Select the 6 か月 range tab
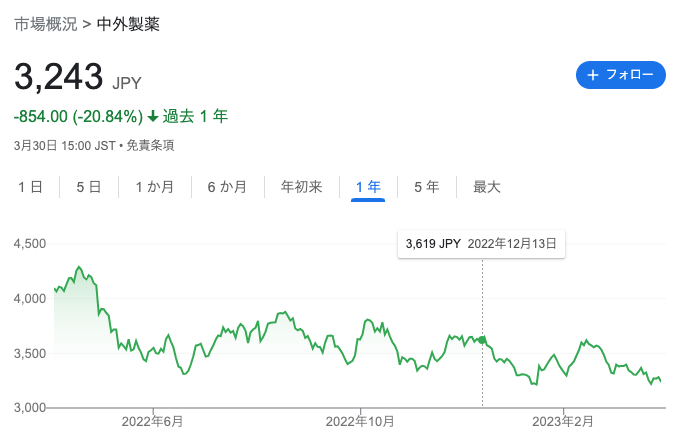The height and width of the screenshot is (440, 680). pos(228,187)
